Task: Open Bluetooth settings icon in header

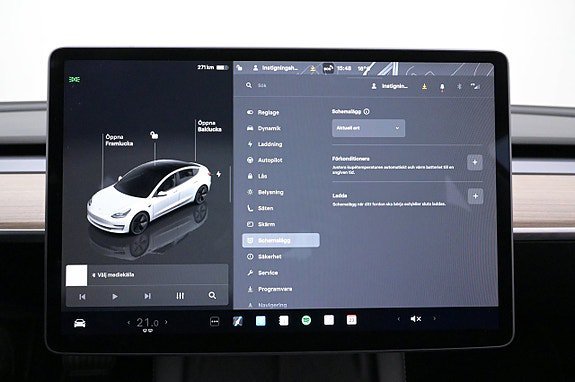Action: click(459, 87)
